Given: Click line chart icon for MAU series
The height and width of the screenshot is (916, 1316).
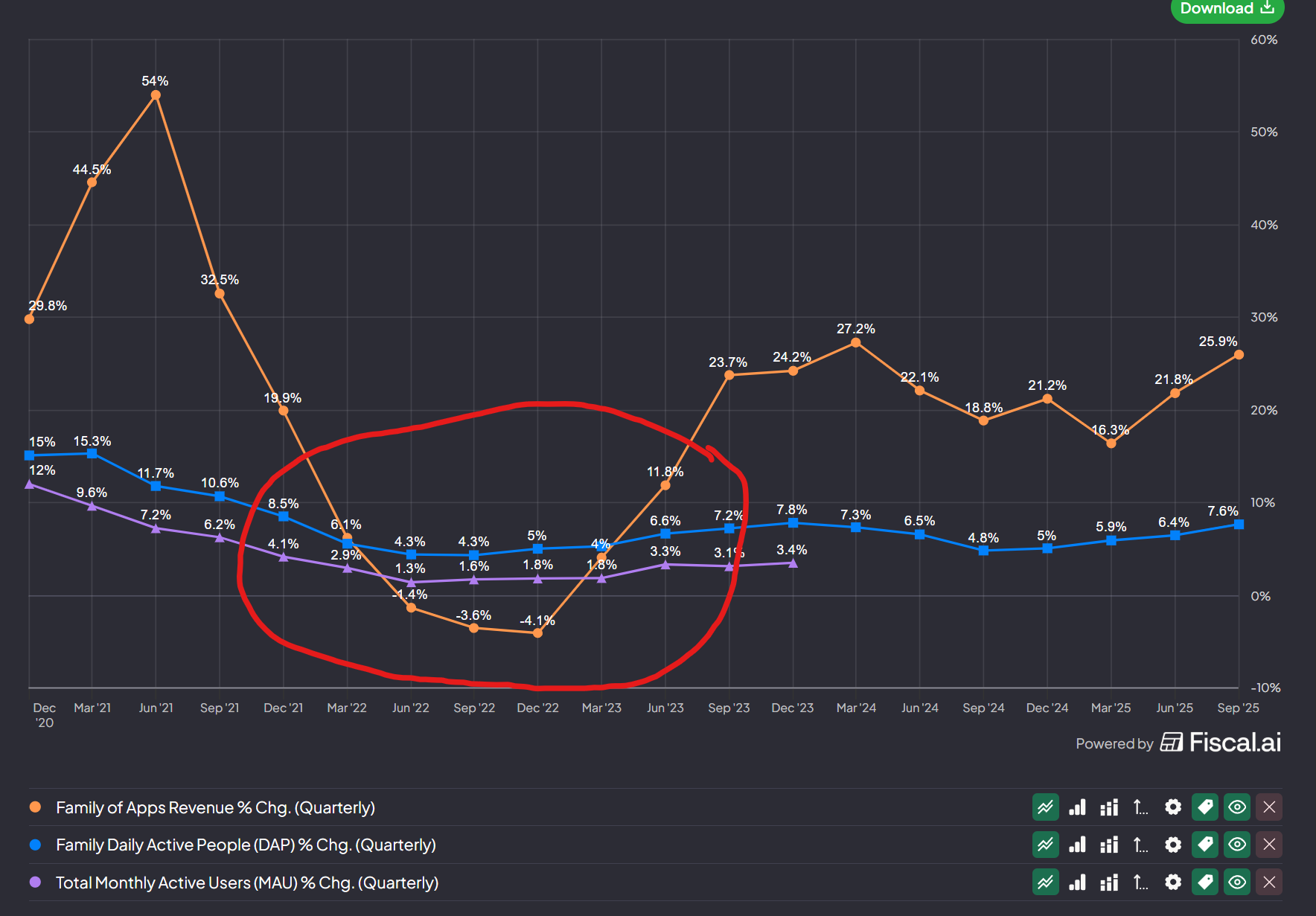Looking at the screenshot, I should click(1045, 883).
